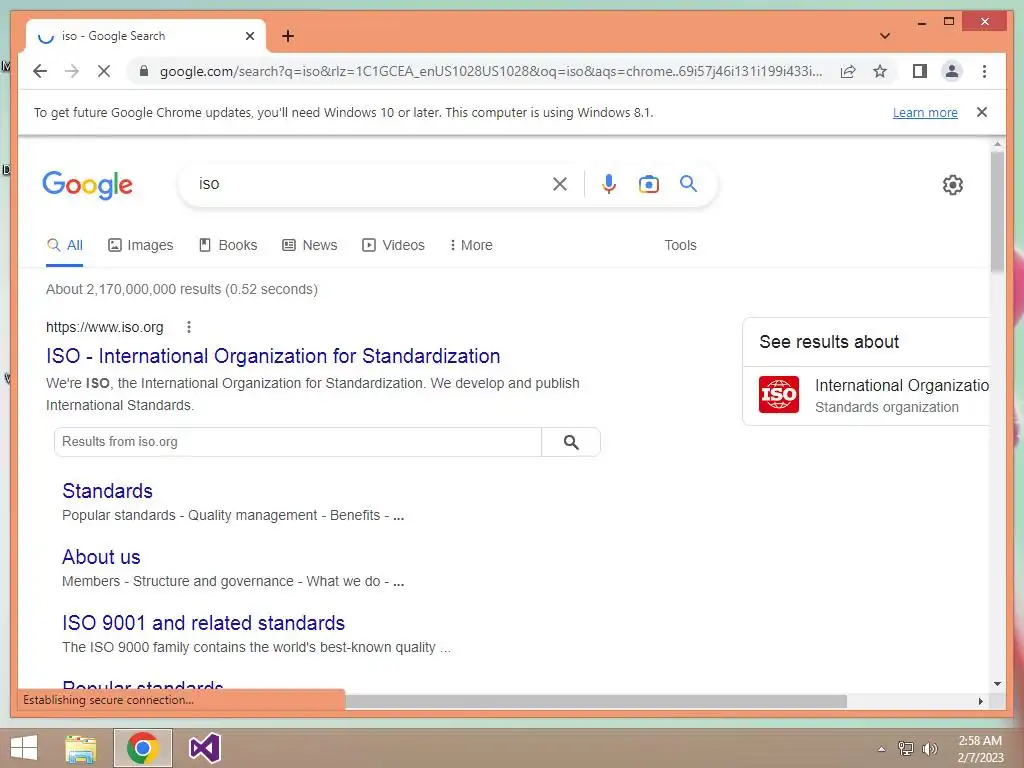Switch to the News tab
The image size is (1024, 768).
(x=310, y=246)
